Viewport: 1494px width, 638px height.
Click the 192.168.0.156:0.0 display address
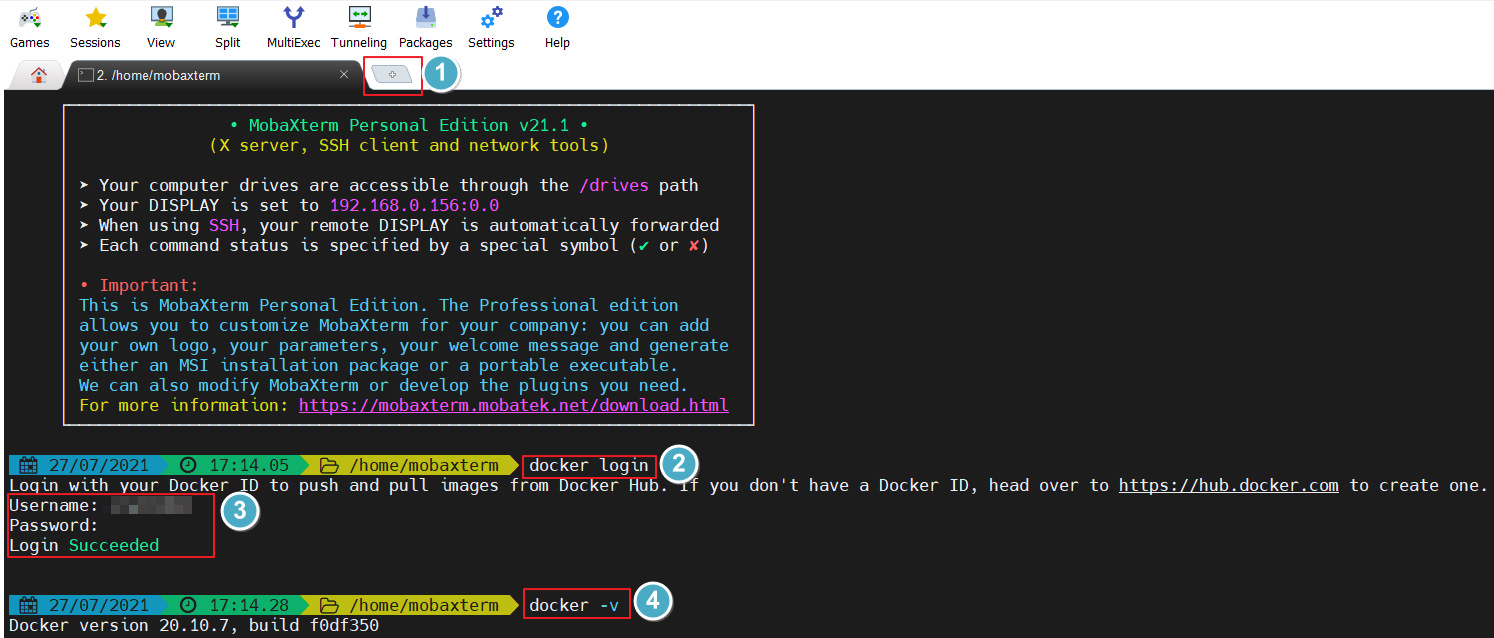[x=414, y=206]
